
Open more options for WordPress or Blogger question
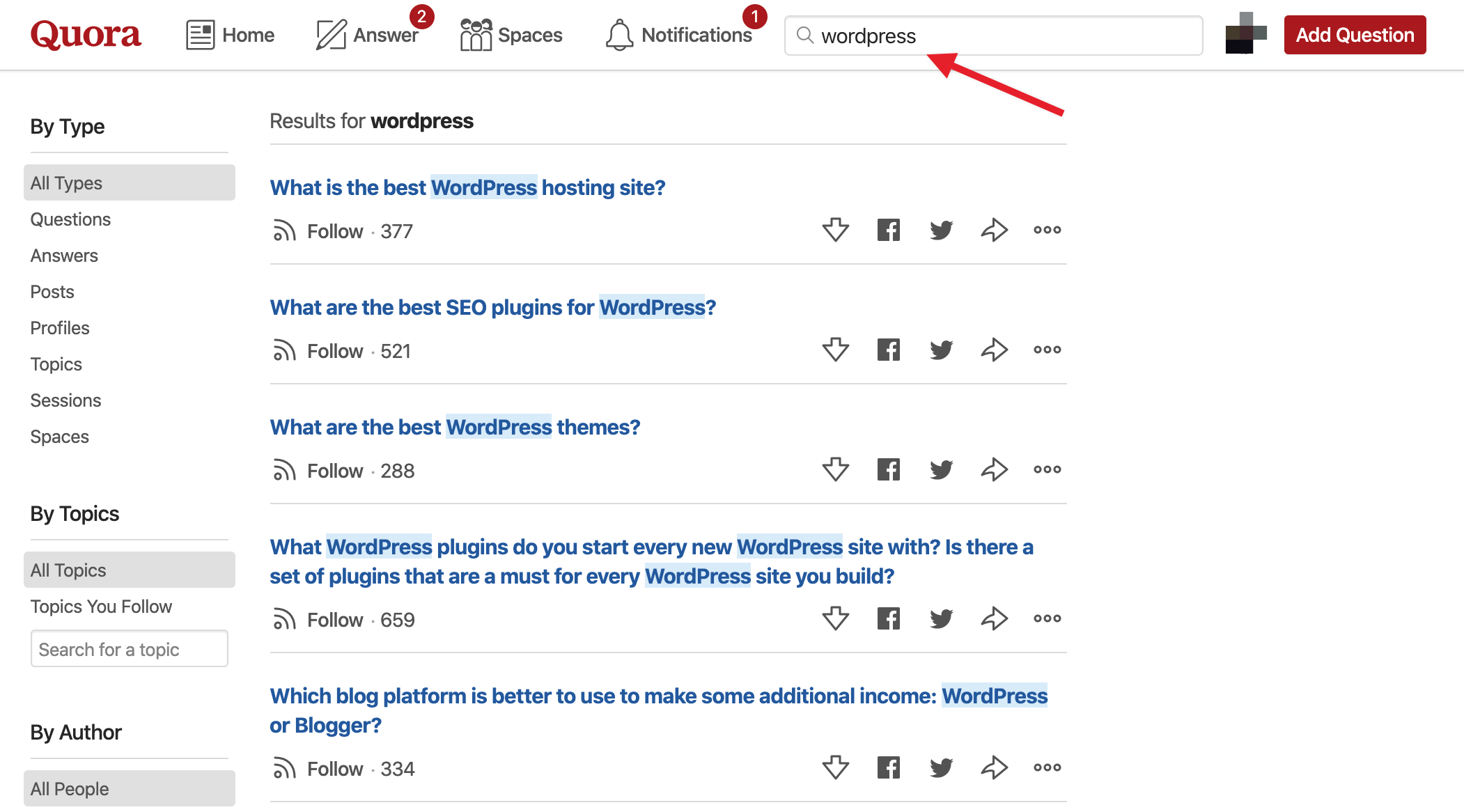pos(1047,767)
